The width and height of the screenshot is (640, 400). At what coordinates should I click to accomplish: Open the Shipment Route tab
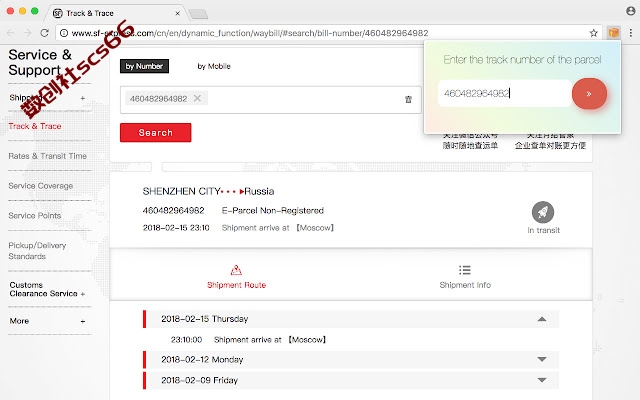point(236,276)
